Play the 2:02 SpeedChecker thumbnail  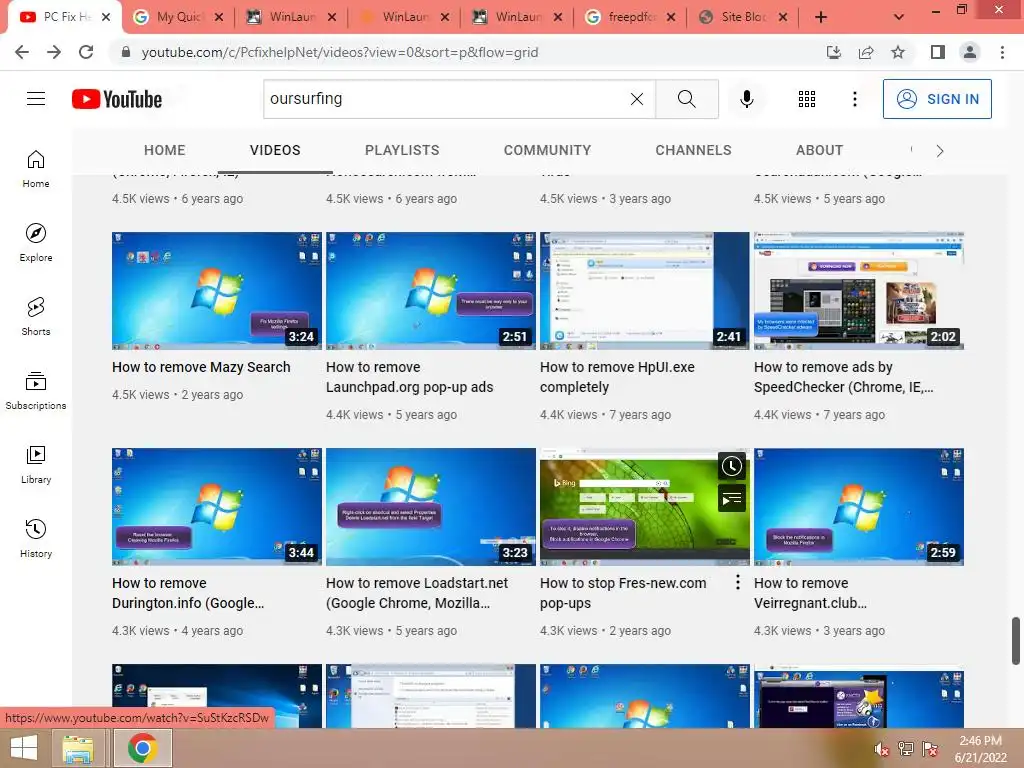coord(859,291)
